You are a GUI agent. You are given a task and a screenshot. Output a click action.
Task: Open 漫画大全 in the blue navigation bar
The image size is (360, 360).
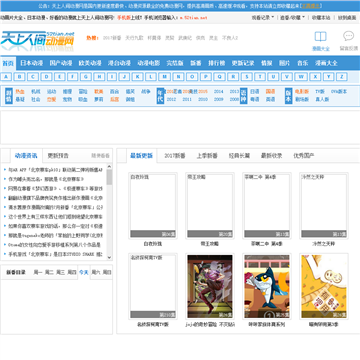tap(326, 63)
